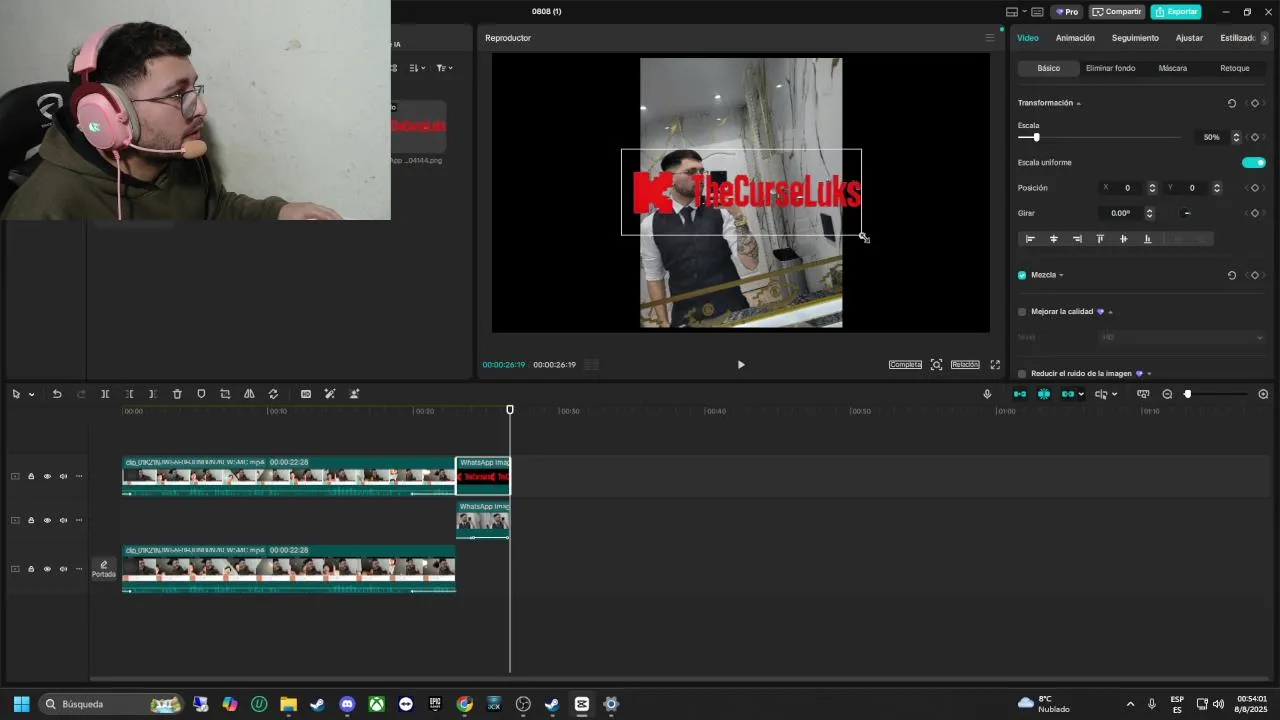This screenshot has height=720, width=1280.
Task: Uncheck the Mezcla checkbox
Action: 1022,275
